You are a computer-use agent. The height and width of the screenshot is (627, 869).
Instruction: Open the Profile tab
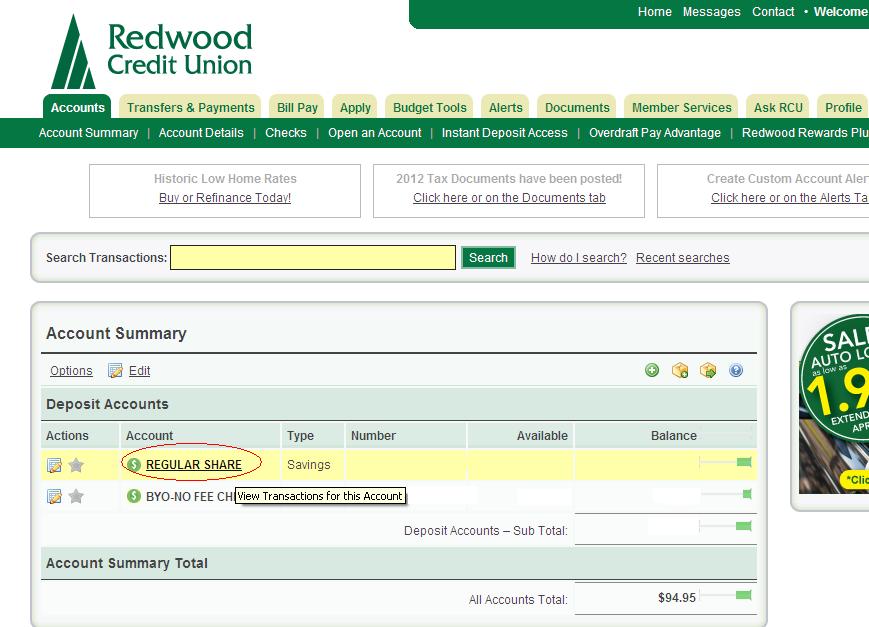coord(843,107)
